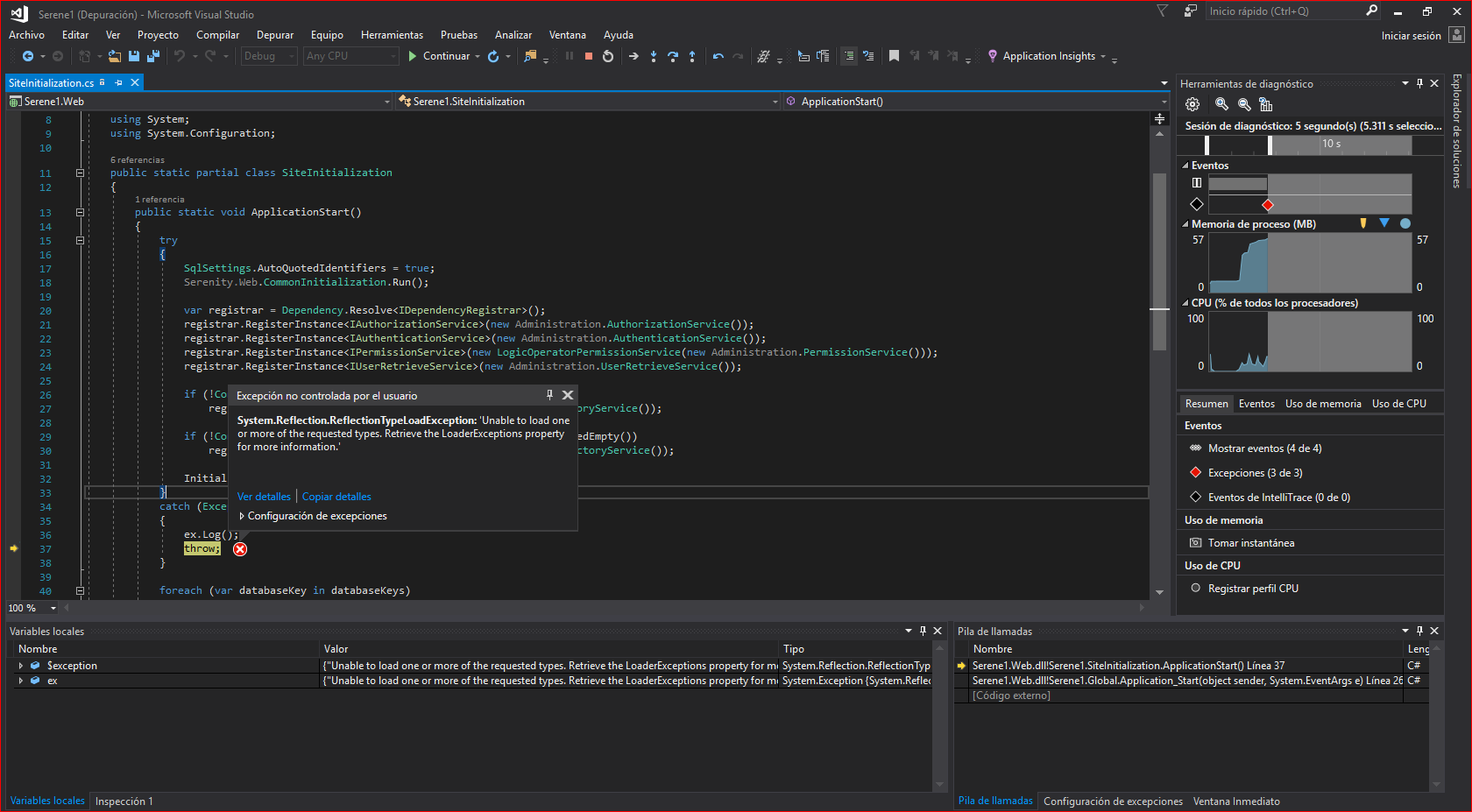Zoom in on the diagnostic timeline

coord(1221,104)
